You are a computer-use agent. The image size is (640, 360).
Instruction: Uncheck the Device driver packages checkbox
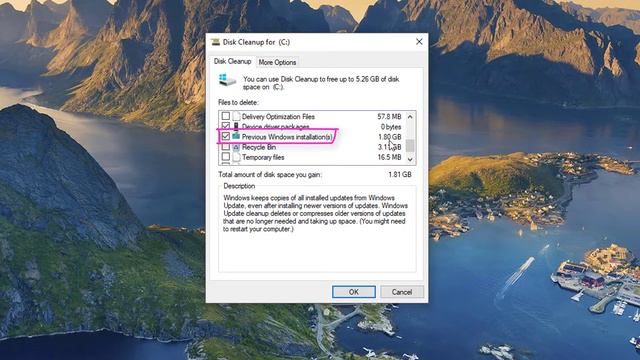(x=226, y=126)
